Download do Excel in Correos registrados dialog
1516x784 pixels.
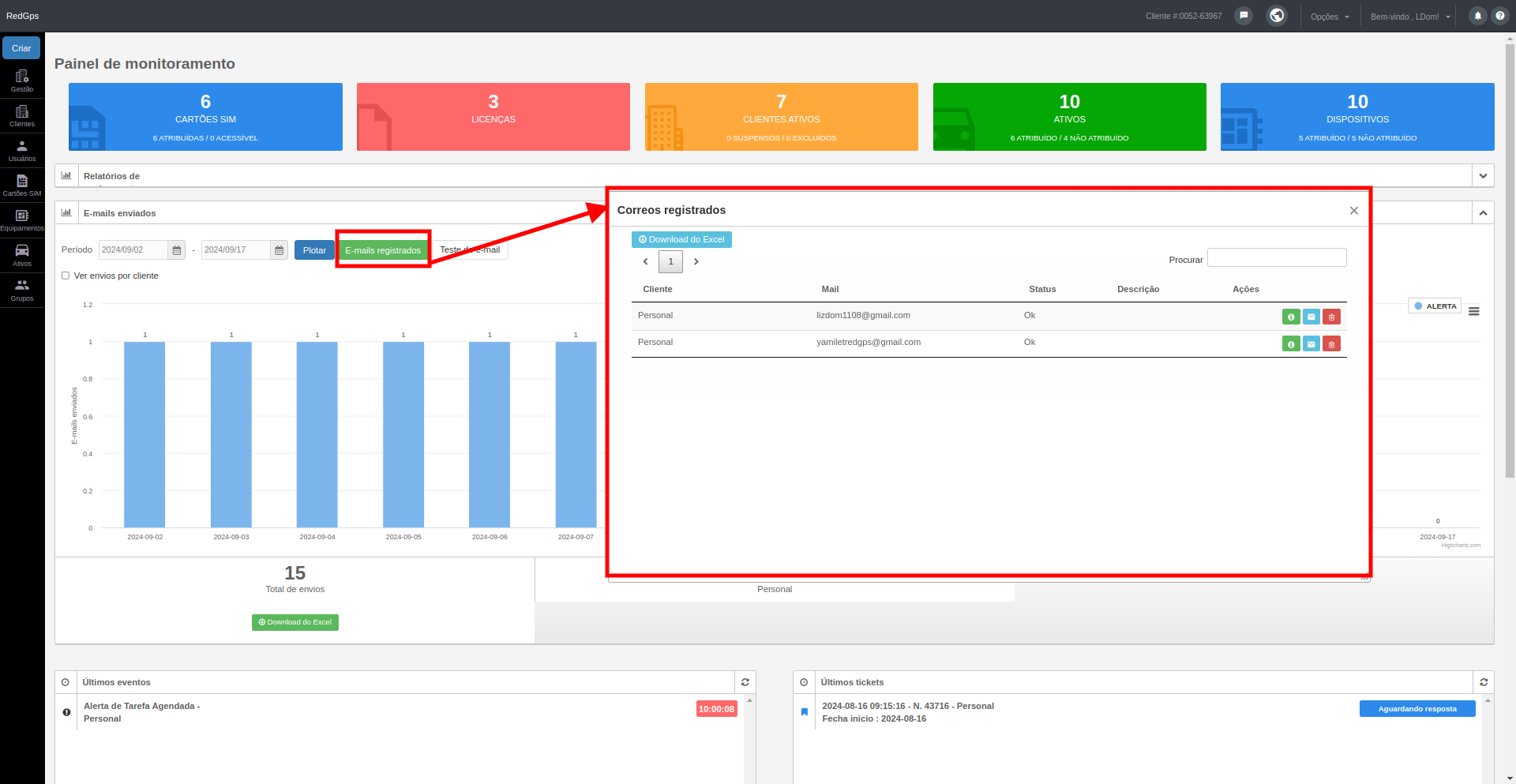point(681,239)
